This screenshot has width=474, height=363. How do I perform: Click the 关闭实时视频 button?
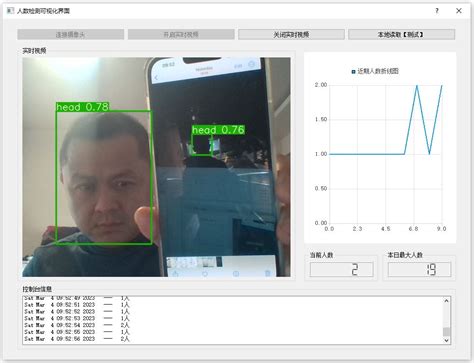tap(291, 34)
